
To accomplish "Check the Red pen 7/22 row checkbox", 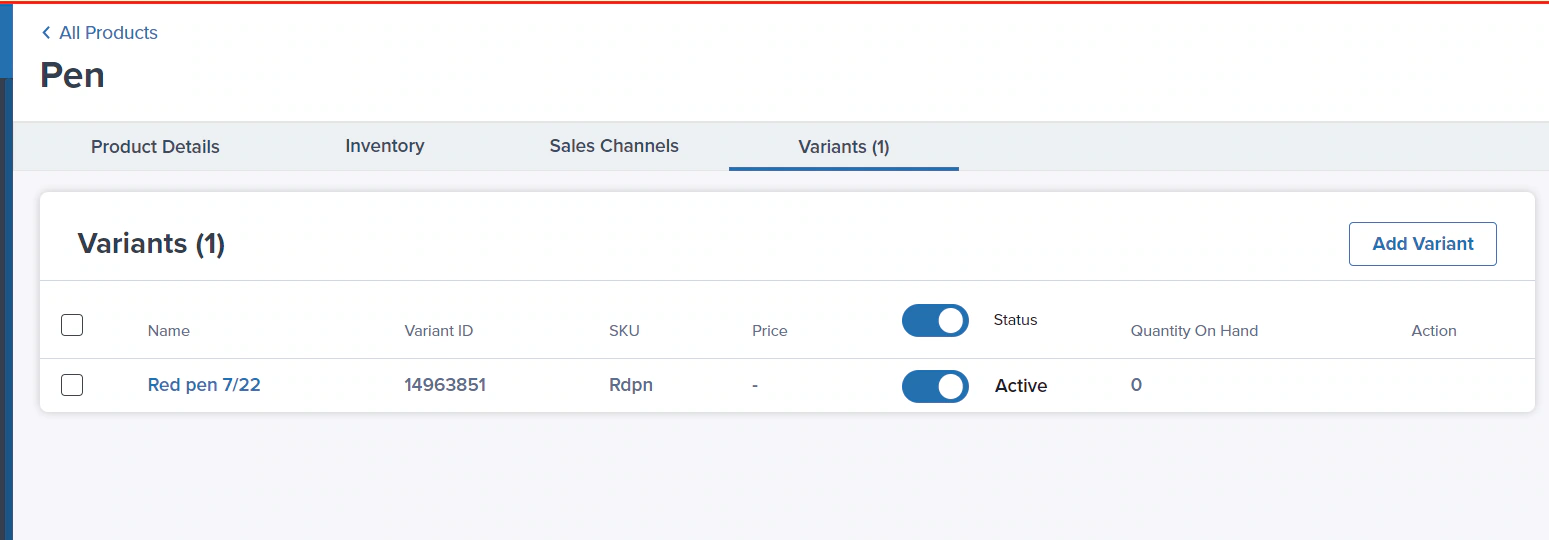I will coord(72,385).
